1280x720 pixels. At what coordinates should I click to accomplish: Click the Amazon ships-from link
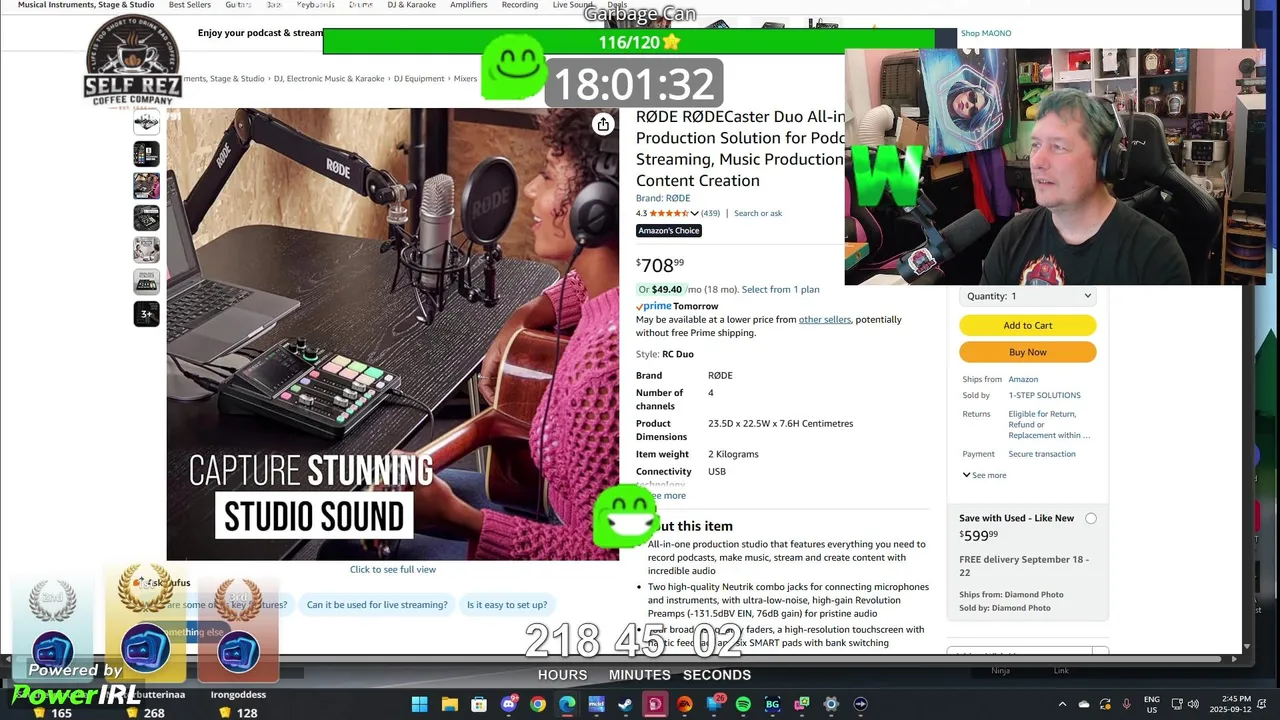tap(1023, 379)
